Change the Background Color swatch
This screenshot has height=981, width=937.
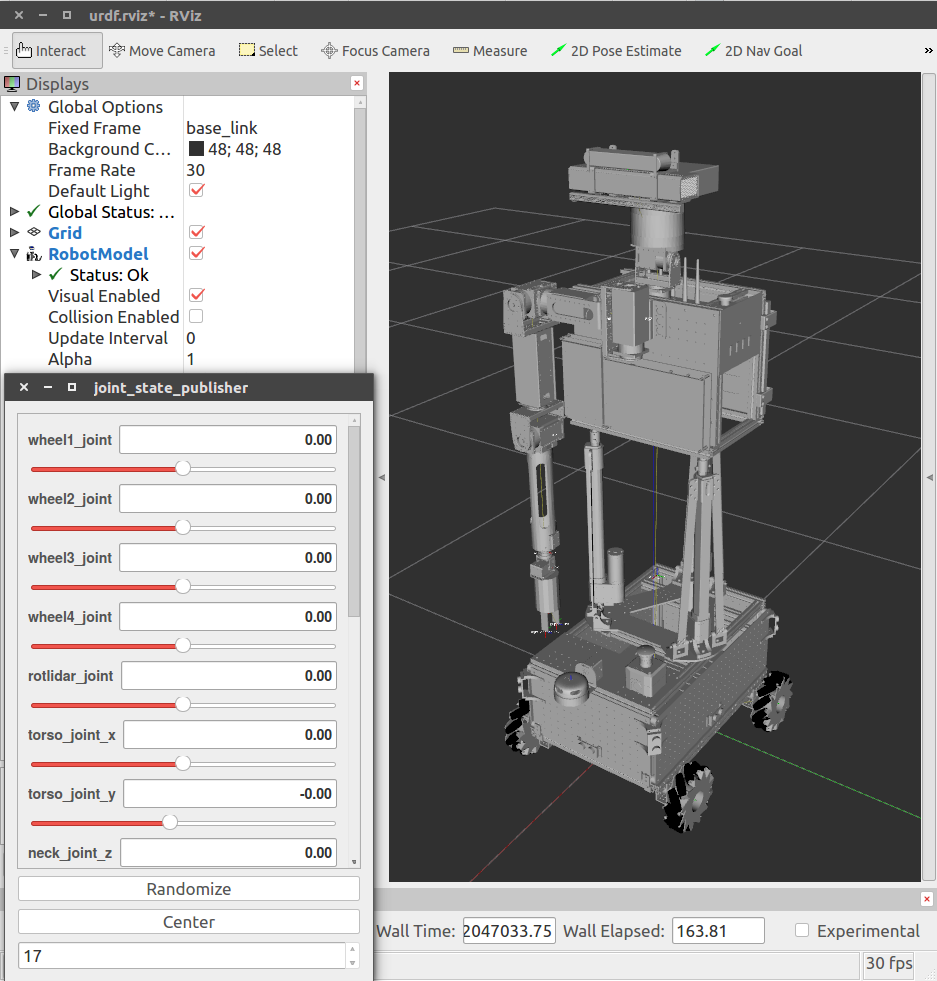point(196,148)
